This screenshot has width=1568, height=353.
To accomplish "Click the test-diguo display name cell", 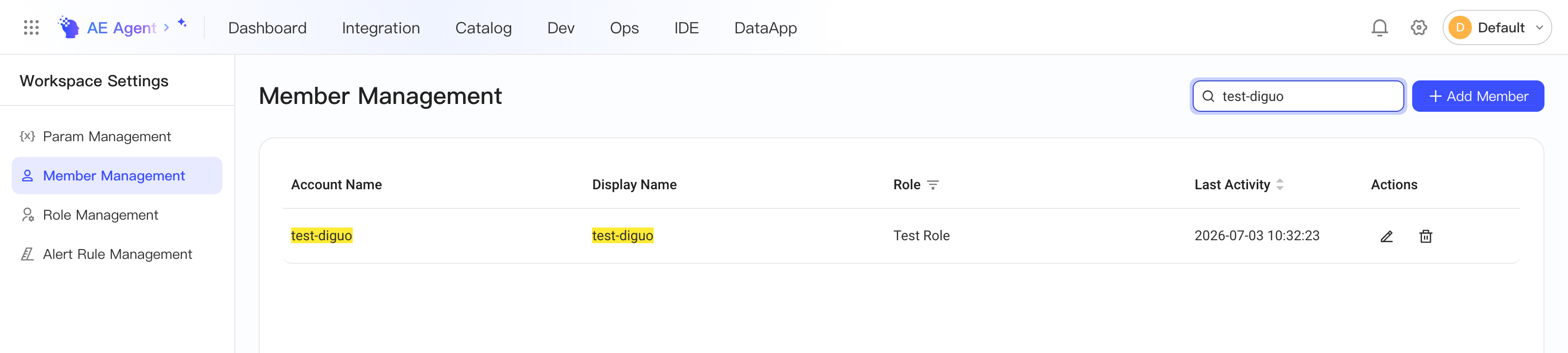I will click(622, 235).
